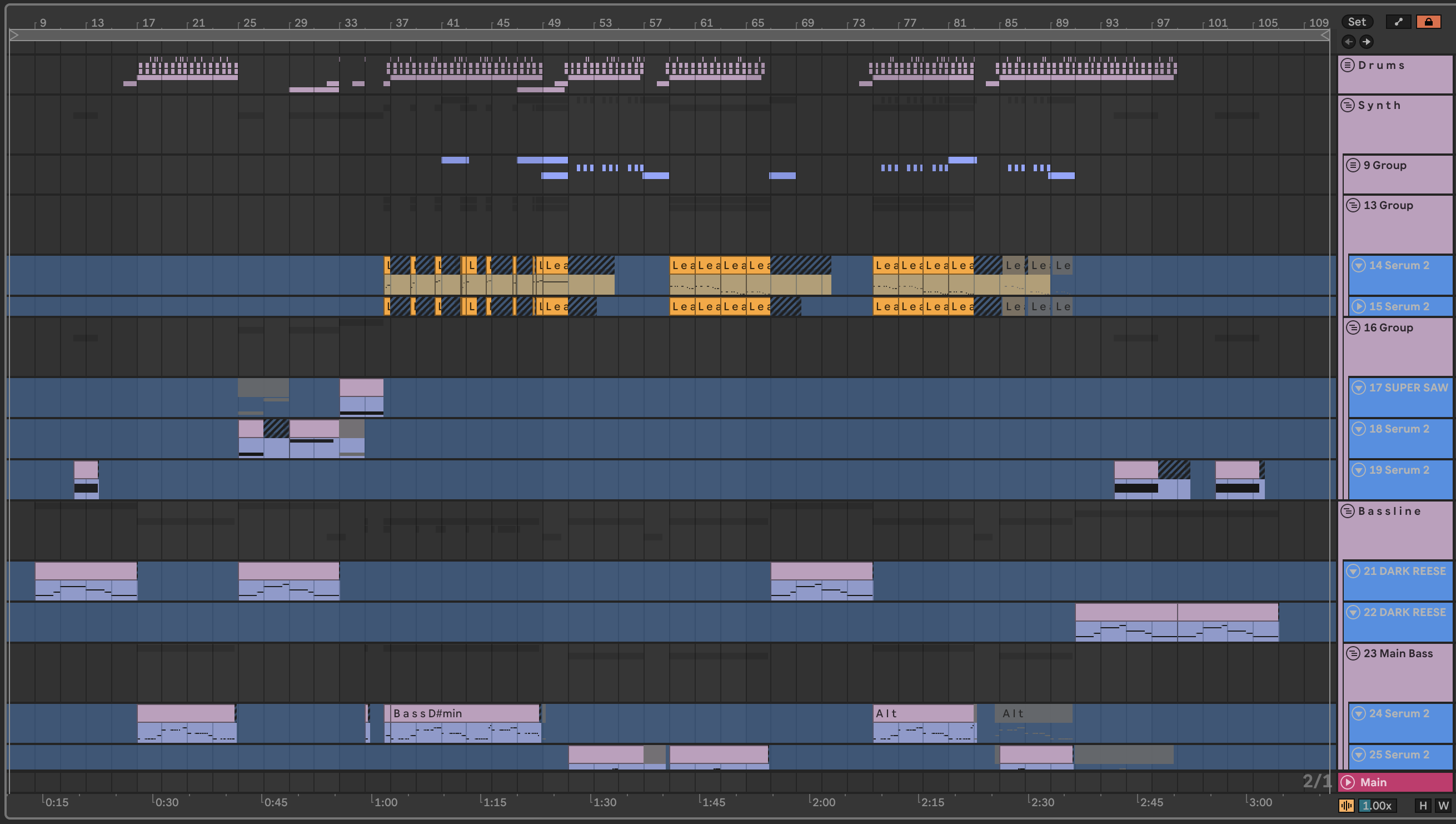Click the H optimize height button
The image size is (1456, 824).
1423,805
